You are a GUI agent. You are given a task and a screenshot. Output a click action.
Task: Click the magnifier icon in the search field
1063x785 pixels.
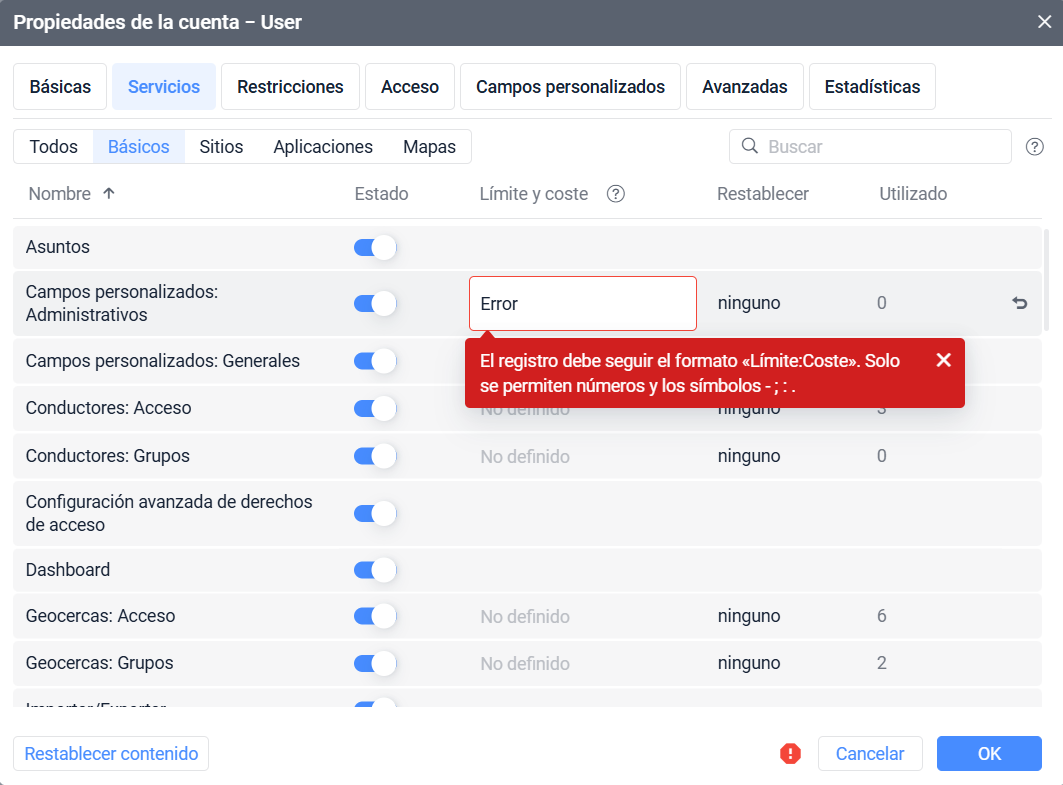(749, 147)
